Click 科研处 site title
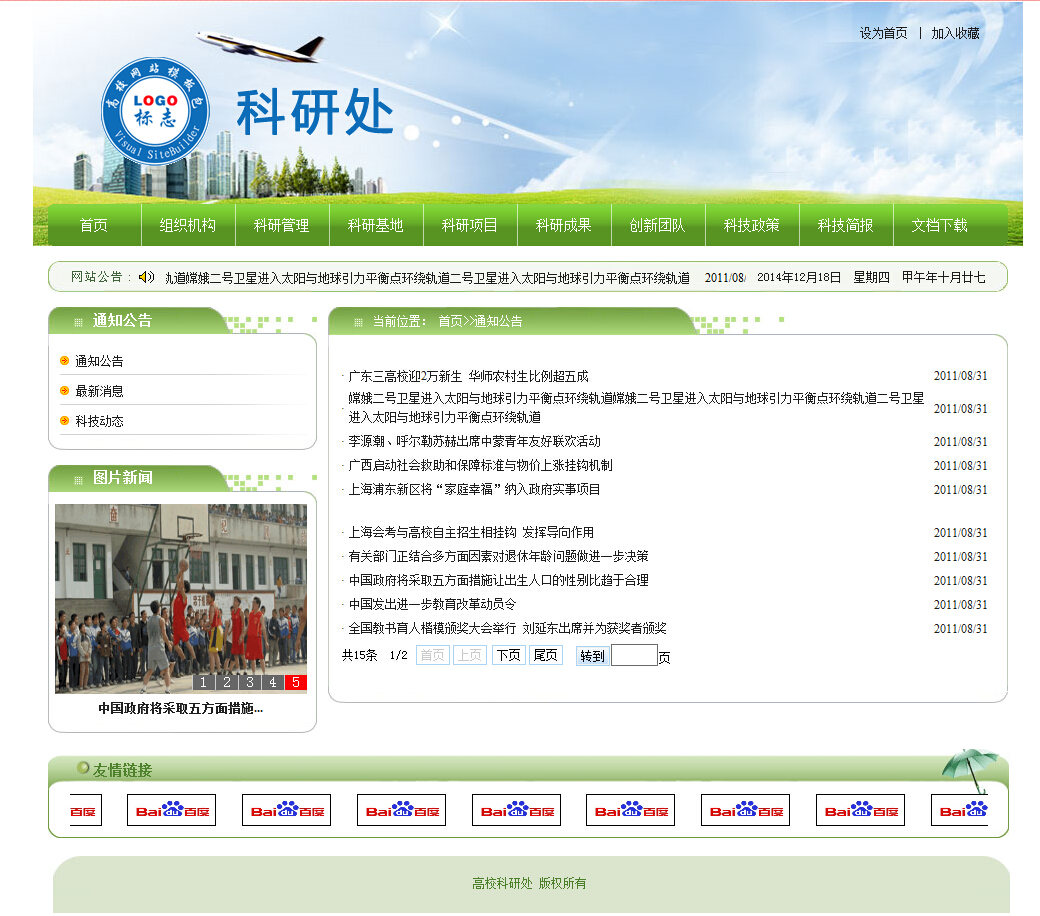 315,112
